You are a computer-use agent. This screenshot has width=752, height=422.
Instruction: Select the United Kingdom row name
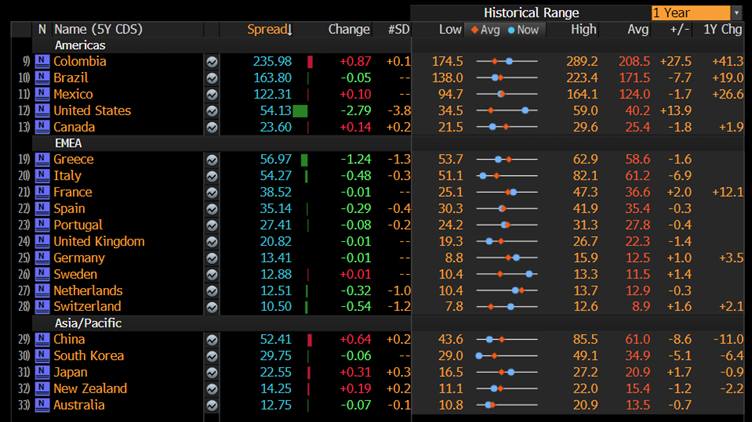point(99,241)
